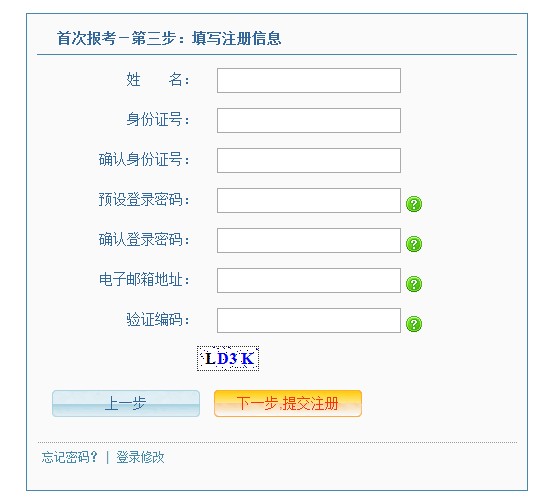Click the 确认登录密码 input field
The height and width of the screenshot is (502, 536).
click(x=309, y=240)
